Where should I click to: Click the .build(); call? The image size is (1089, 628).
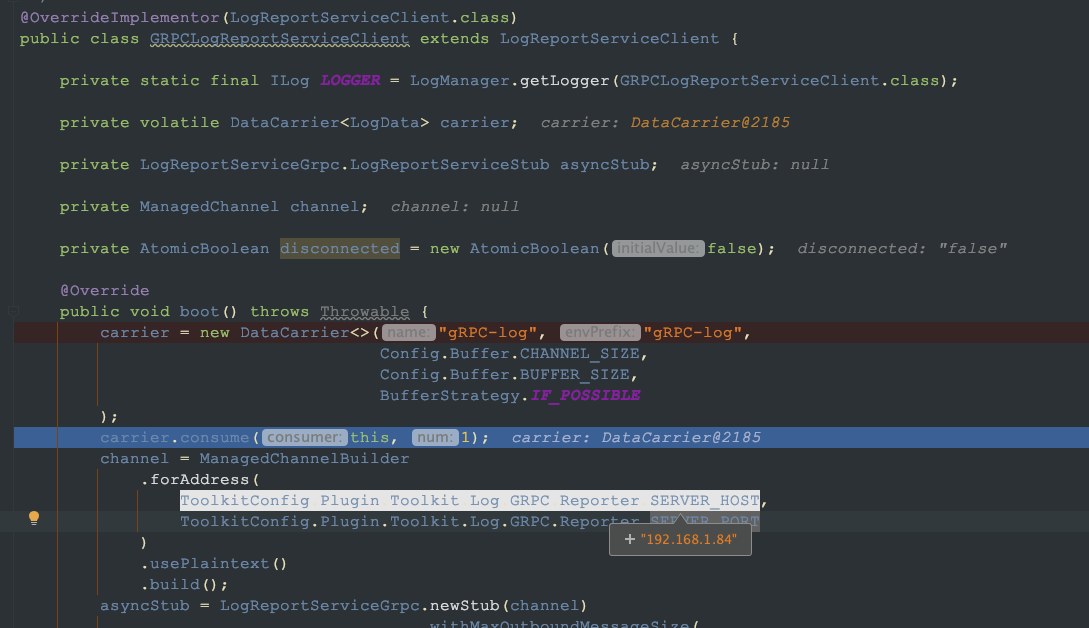[x=184, y=584]
